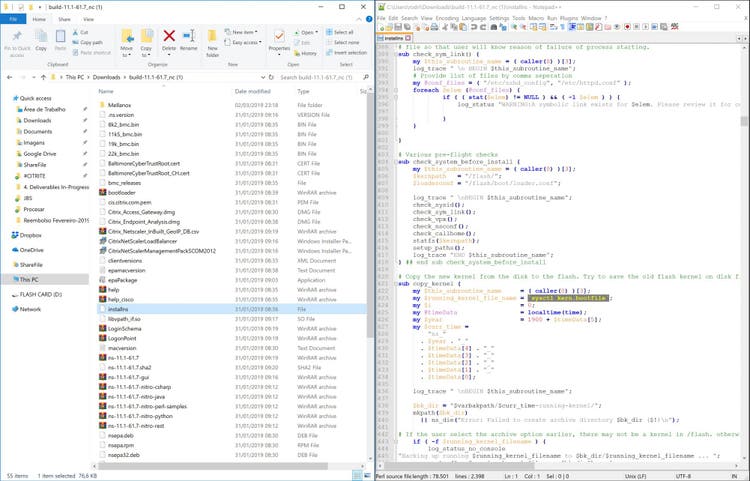Toggle Synchronize Vertical Scrolling in Notepad++
750x481 pixels.
pyautogui.click(x=533, y=27)
